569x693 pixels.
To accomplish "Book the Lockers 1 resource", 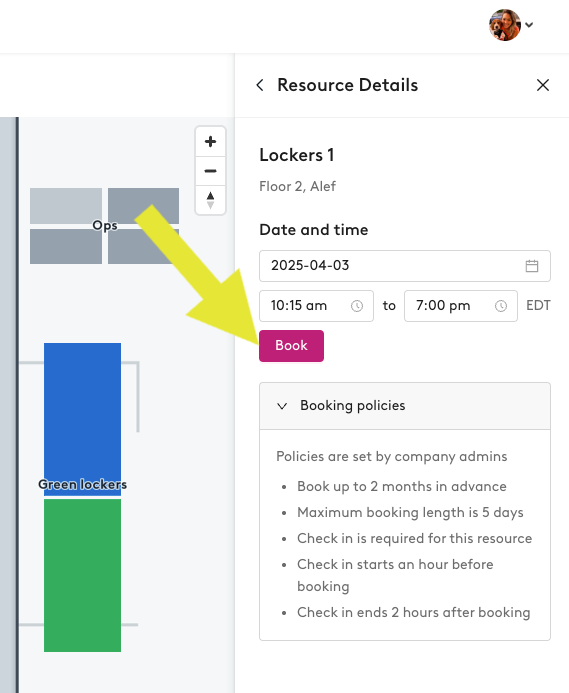I will click(x=291, y=346).
